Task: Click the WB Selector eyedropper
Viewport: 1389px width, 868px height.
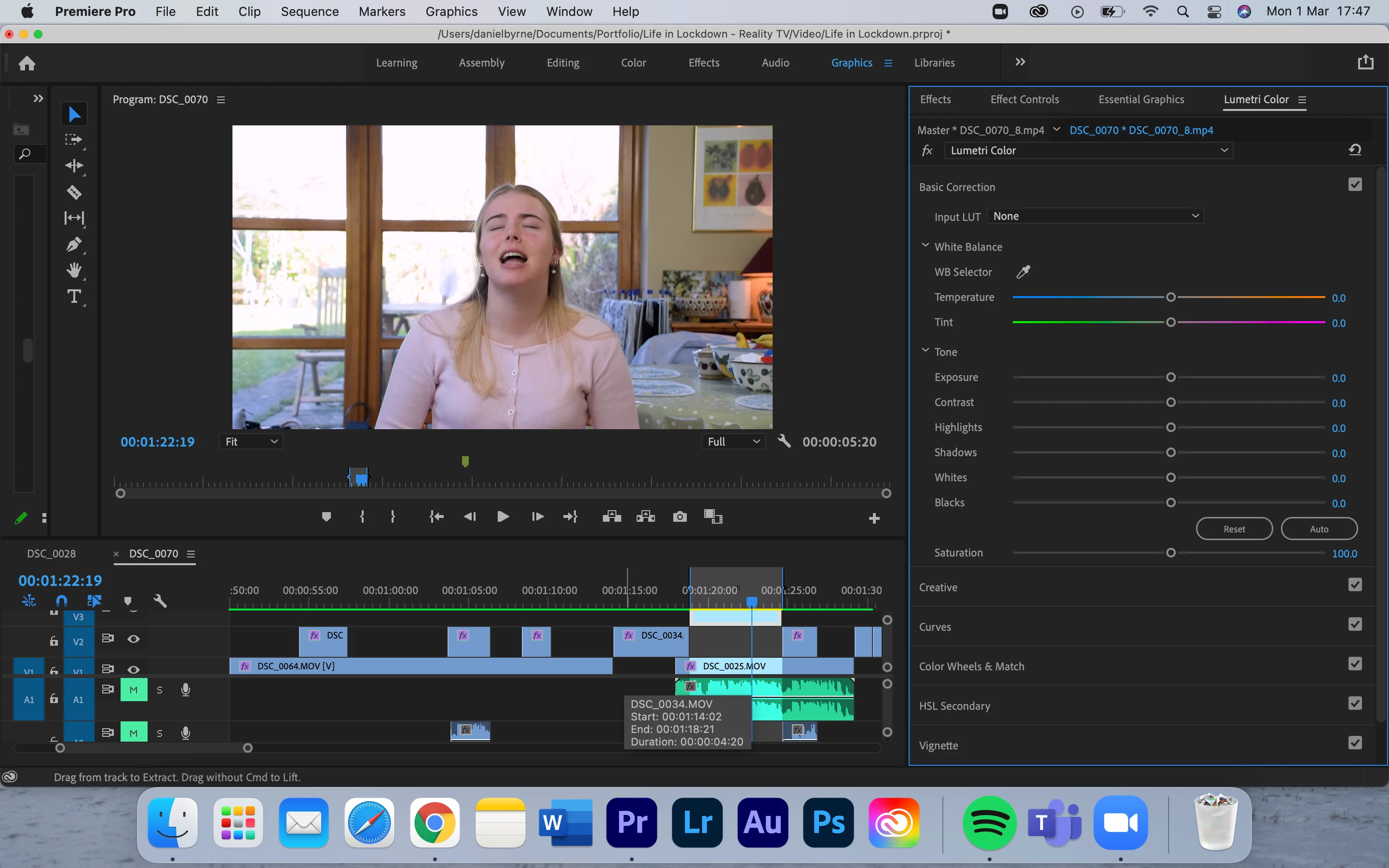Action: coord(1023,271)
